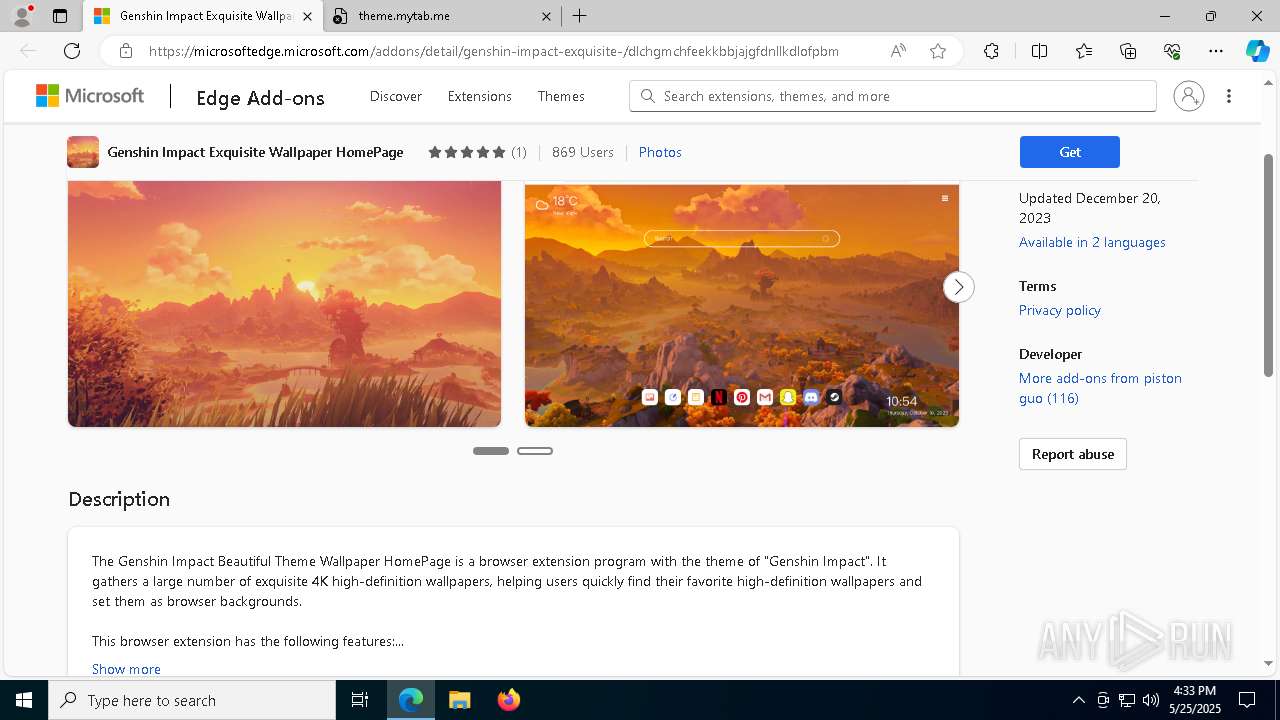Open the Photos link
This screenshot has width=1280, height=720.
[660, 152]
